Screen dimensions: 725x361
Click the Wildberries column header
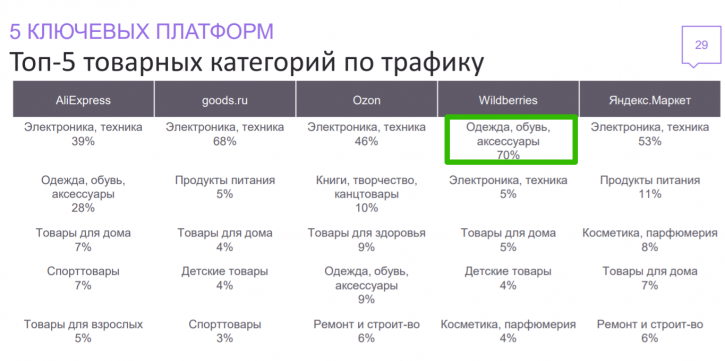(x=508, y=99)
